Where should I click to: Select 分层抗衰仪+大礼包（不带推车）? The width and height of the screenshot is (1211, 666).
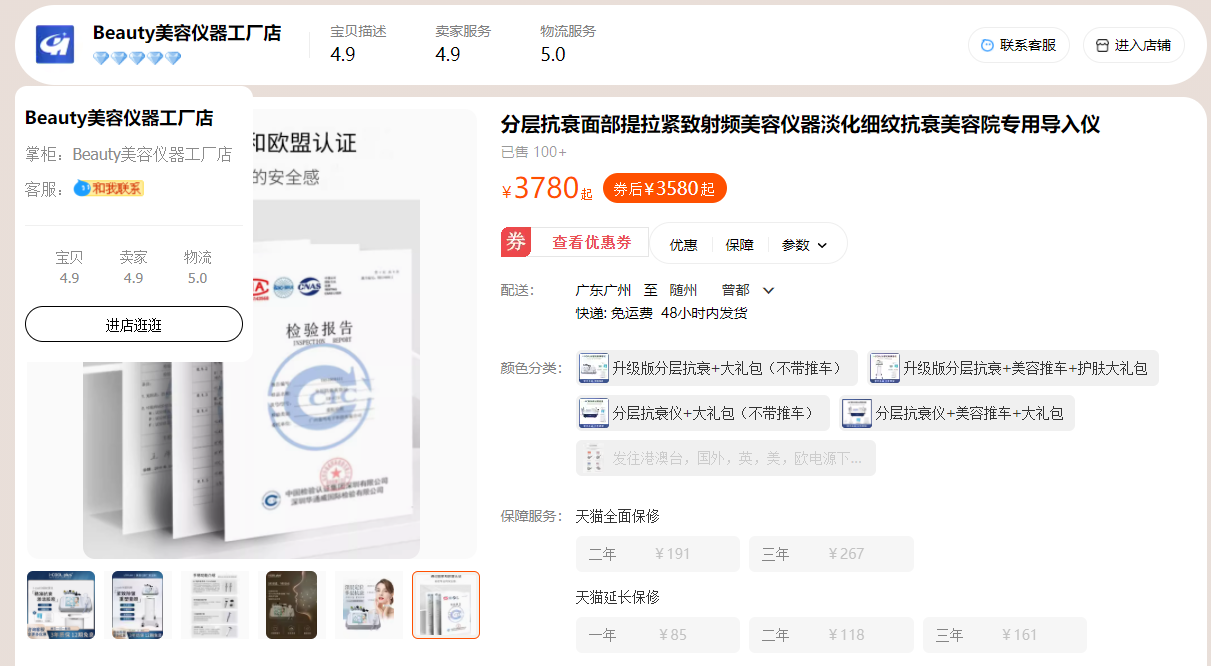(703, 413)
